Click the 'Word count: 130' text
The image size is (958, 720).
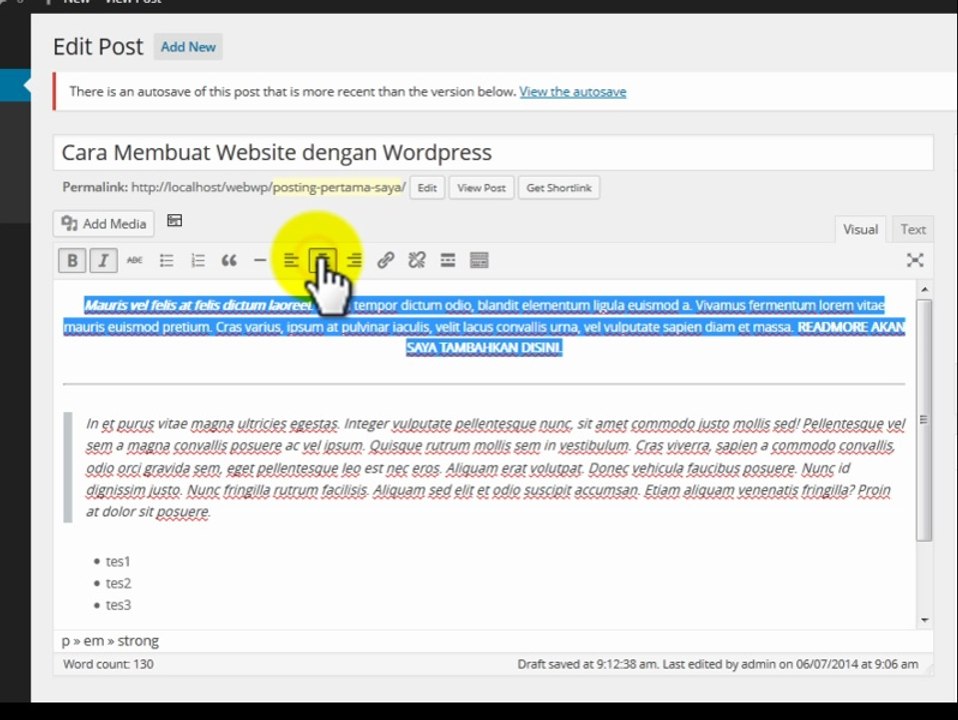[108, 664]
